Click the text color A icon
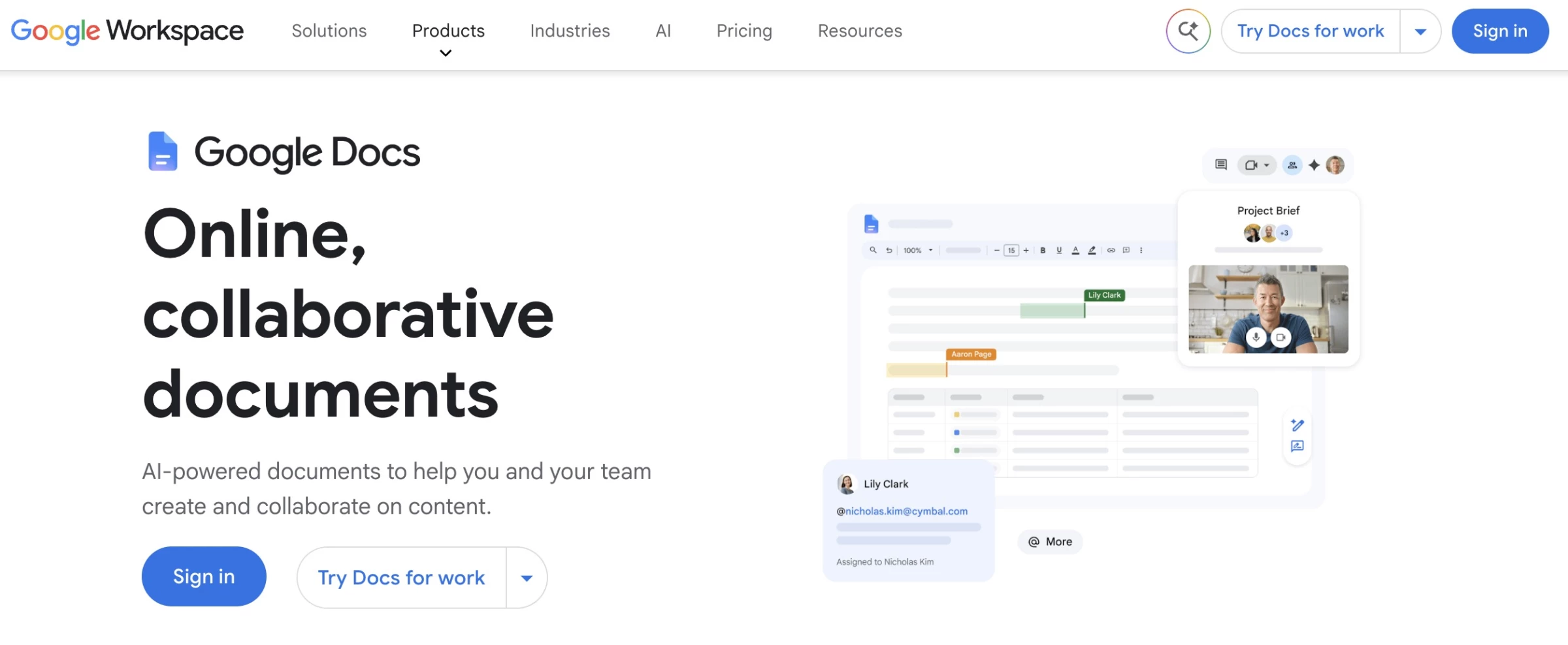 tap(1075, 250)
